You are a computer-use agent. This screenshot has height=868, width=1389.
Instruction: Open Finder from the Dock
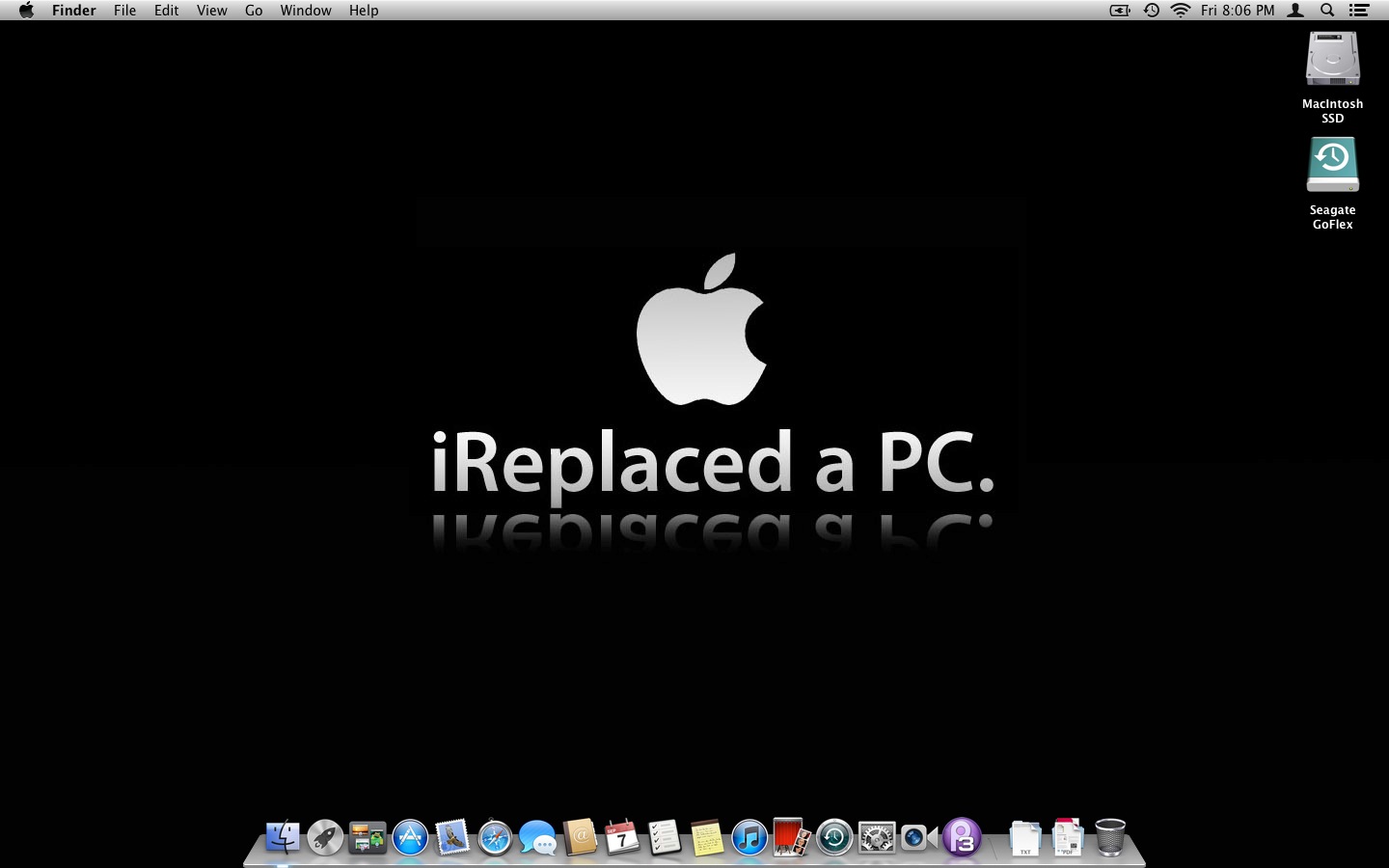click(283, 837)
